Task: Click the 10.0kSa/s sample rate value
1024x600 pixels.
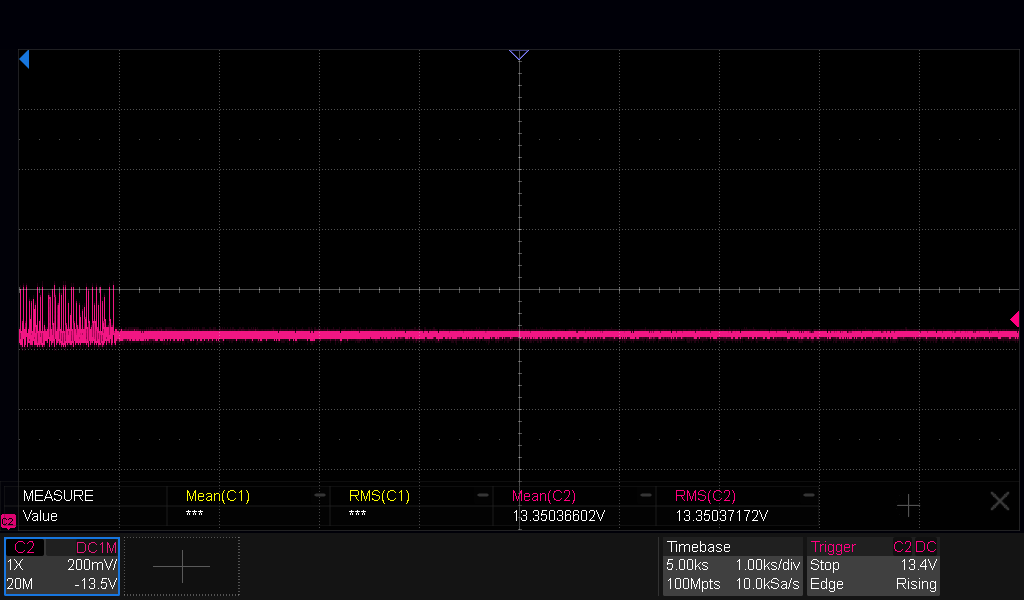Action: (767, 584)
